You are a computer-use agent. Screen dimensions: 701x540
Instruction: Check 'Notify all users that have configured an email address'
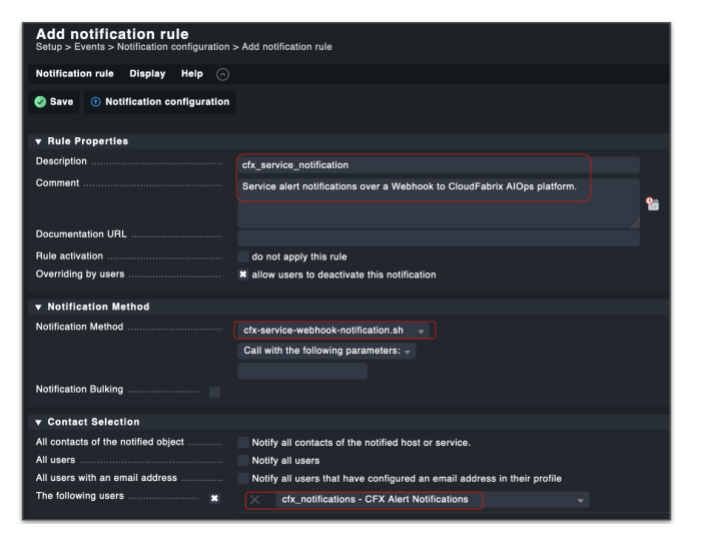click(243, 478)
